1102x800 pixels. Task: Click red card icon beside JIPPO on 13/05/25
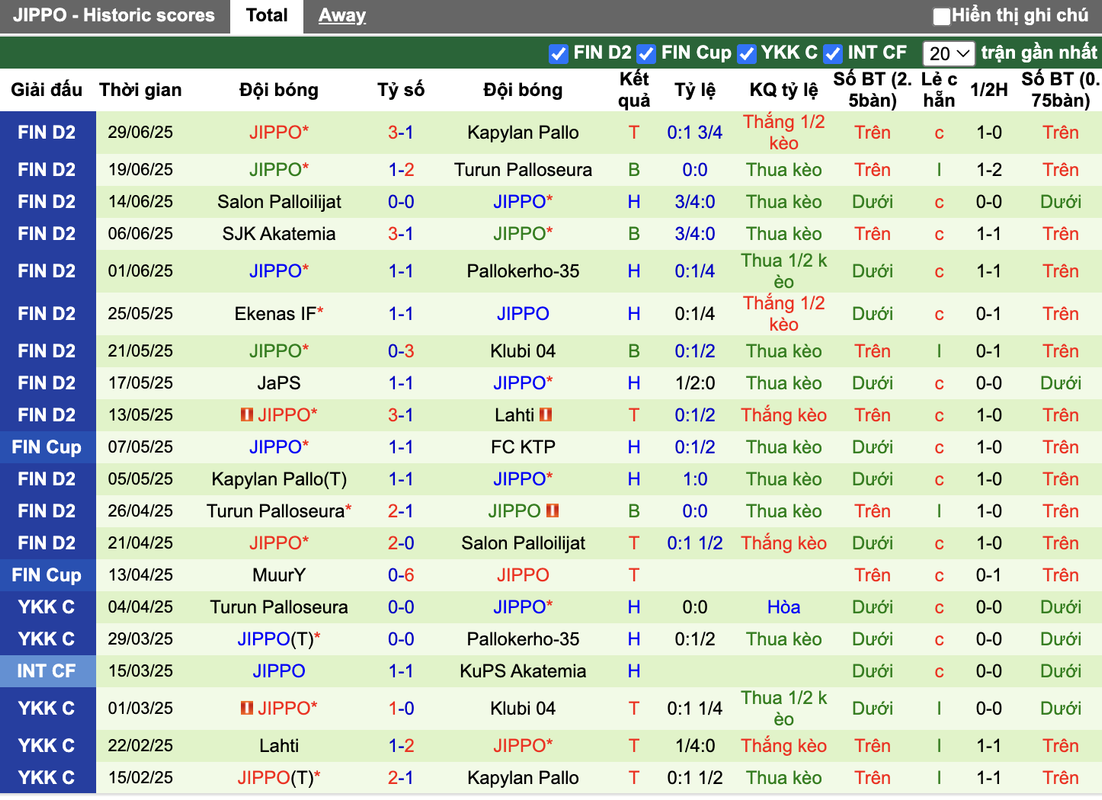[x=247, y=415]
